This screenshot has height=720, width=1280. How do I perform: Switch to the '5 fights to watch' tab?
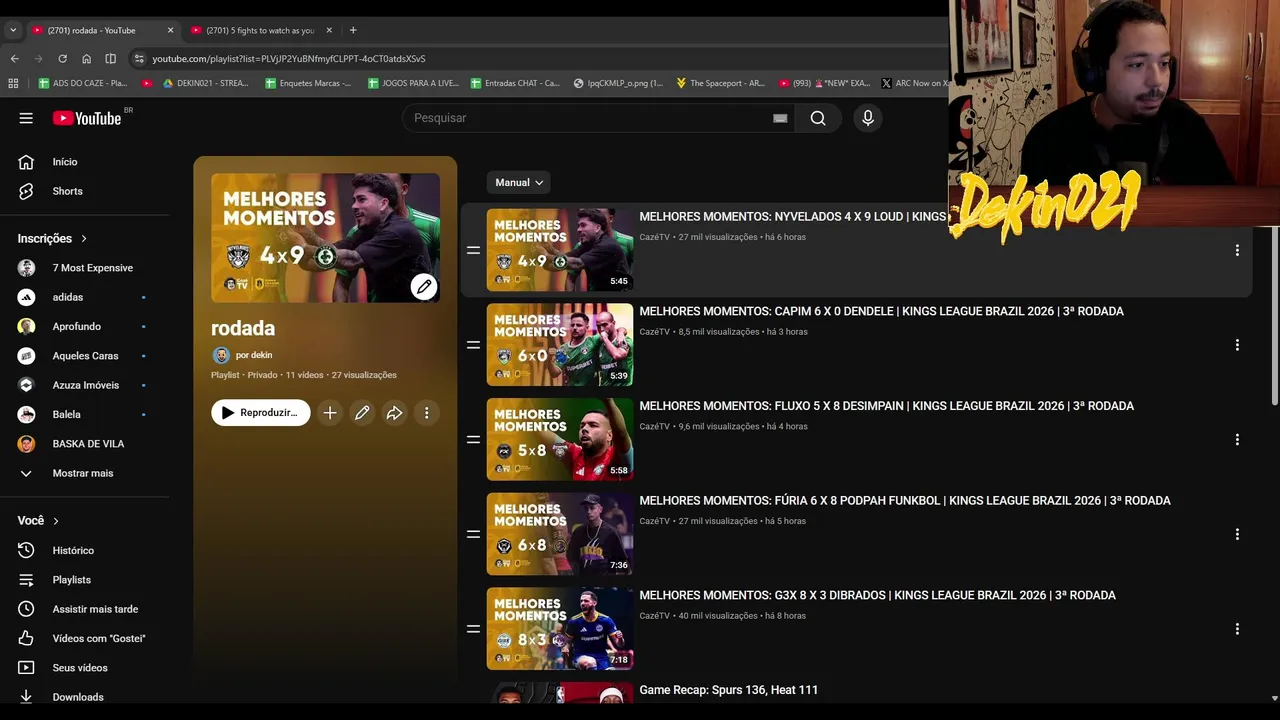(x=260, y=30)
